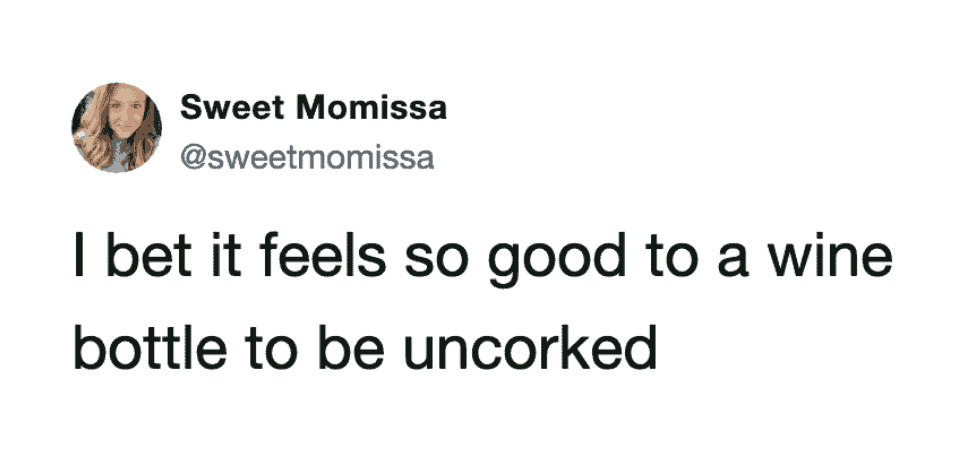
Task: Click the word "Sweet" in the display name
Action: (224, 109)
